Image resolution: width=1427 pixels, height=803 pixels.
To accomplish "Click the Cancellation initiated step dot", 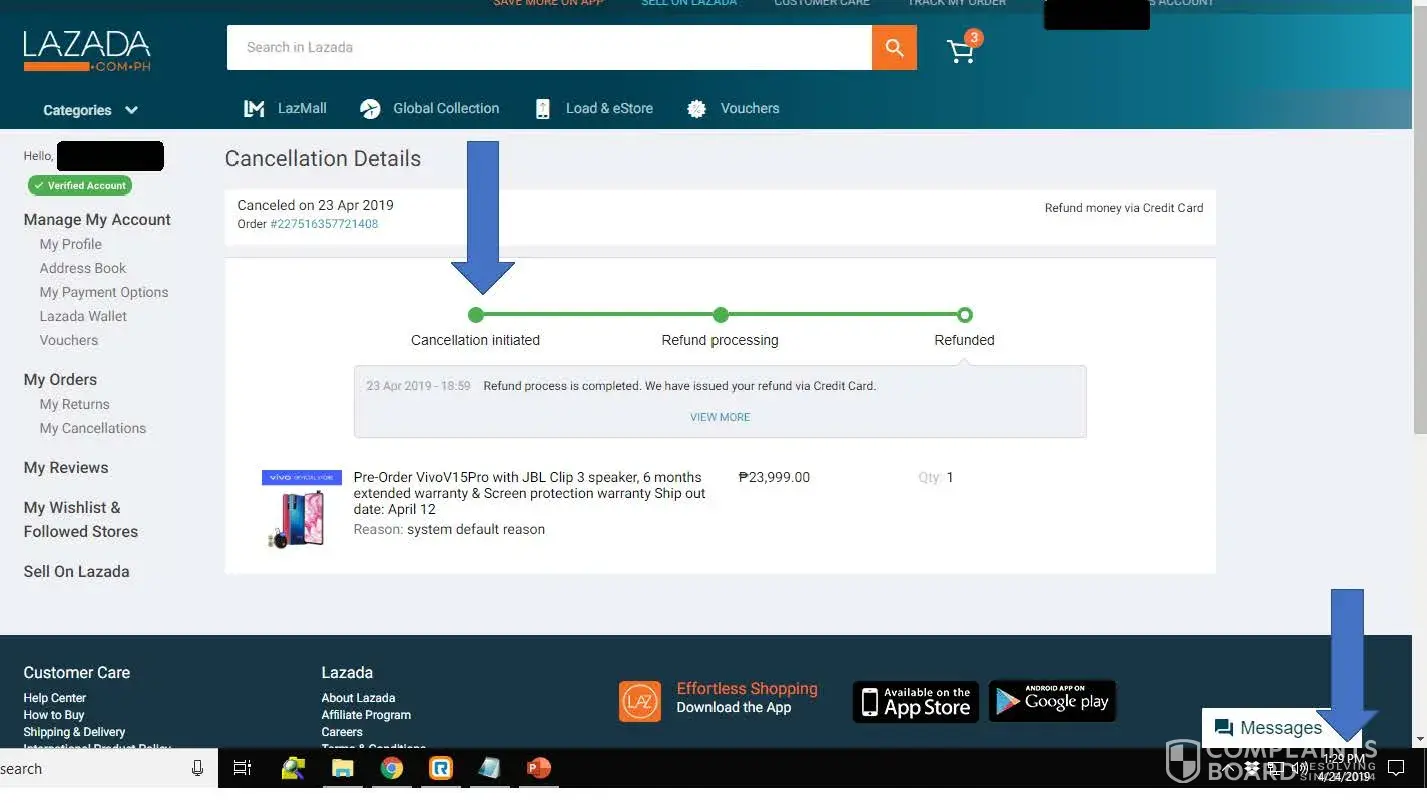I will pyautogui.click(x=476, y=315).
